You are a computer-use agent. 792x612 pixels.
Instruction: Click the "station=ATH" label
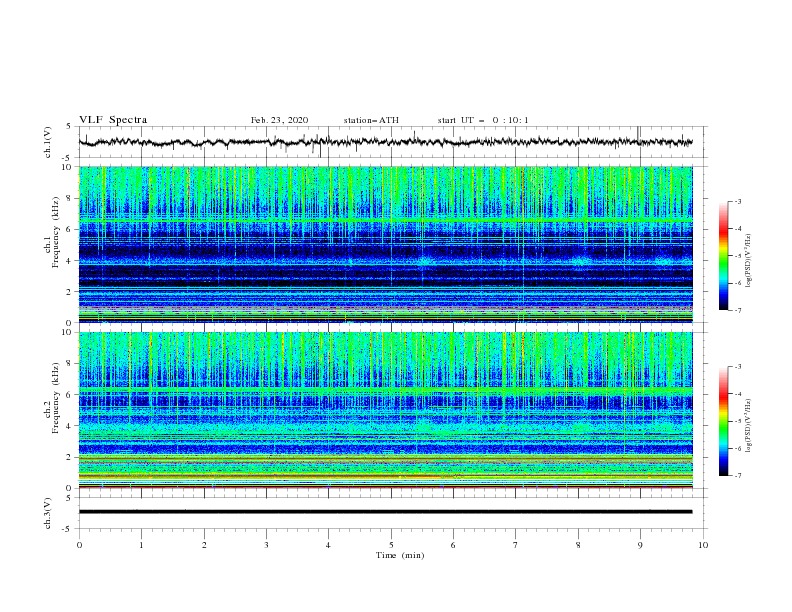click(371, 120)
